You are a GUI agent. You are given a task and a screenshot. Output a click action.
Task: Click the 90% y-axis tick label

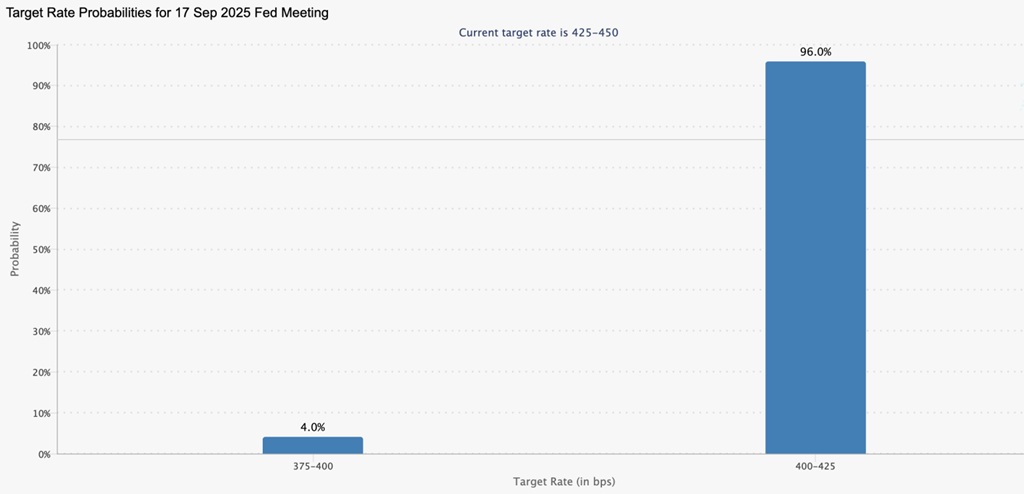tap(40, 87)
